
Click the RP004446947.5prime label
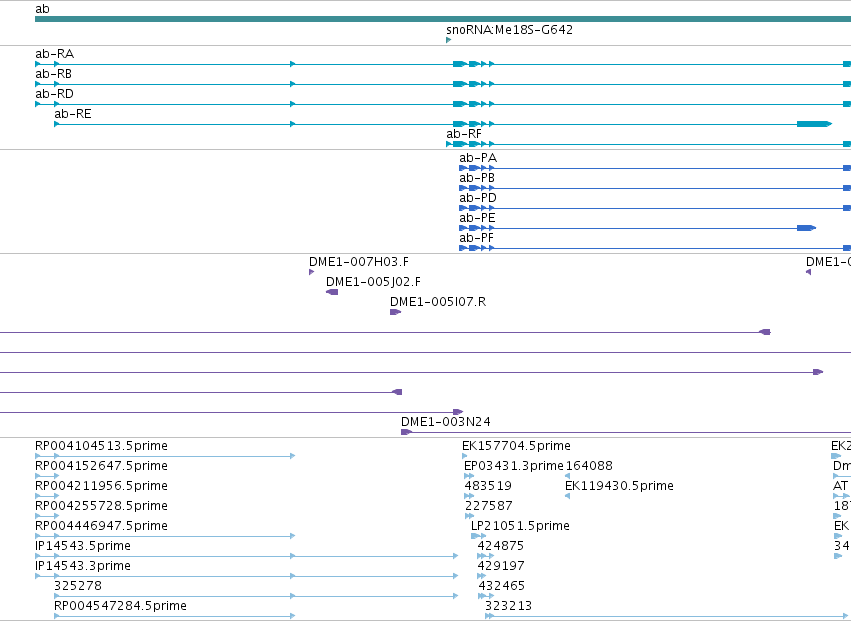[101, 527]
